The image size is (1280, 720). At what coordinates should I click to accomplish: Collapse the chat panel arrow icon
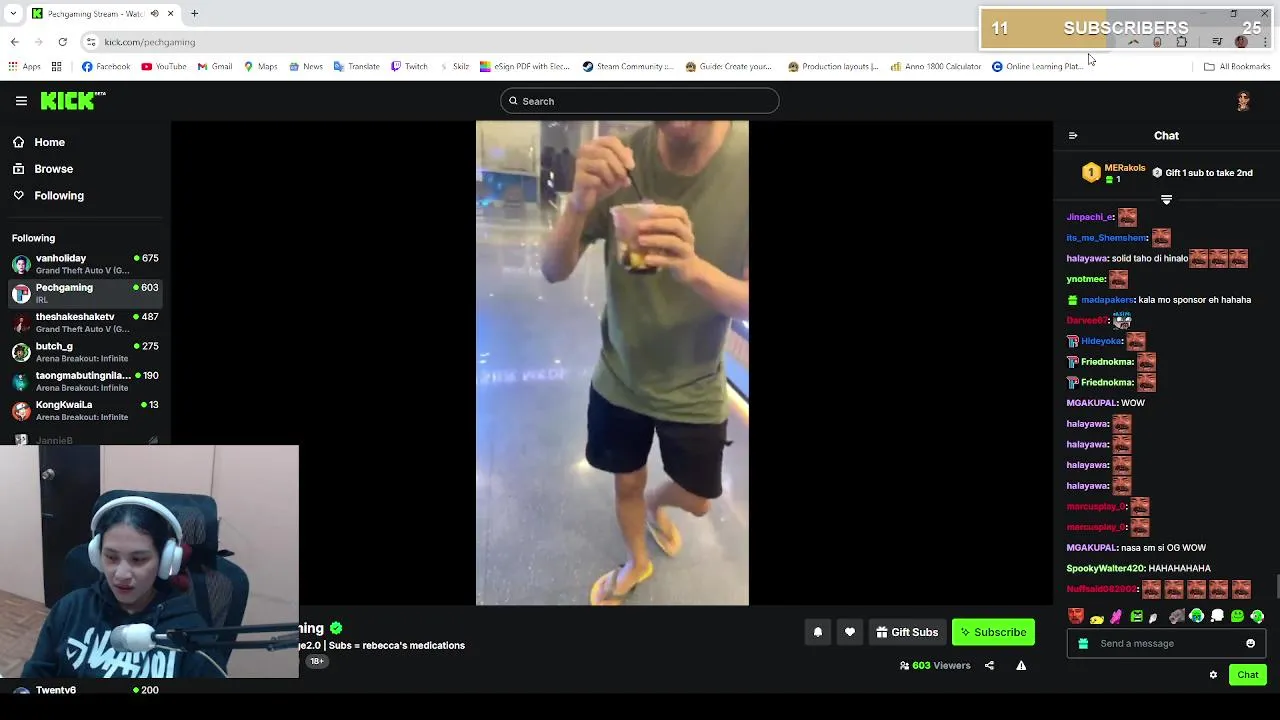(1073, 136)
